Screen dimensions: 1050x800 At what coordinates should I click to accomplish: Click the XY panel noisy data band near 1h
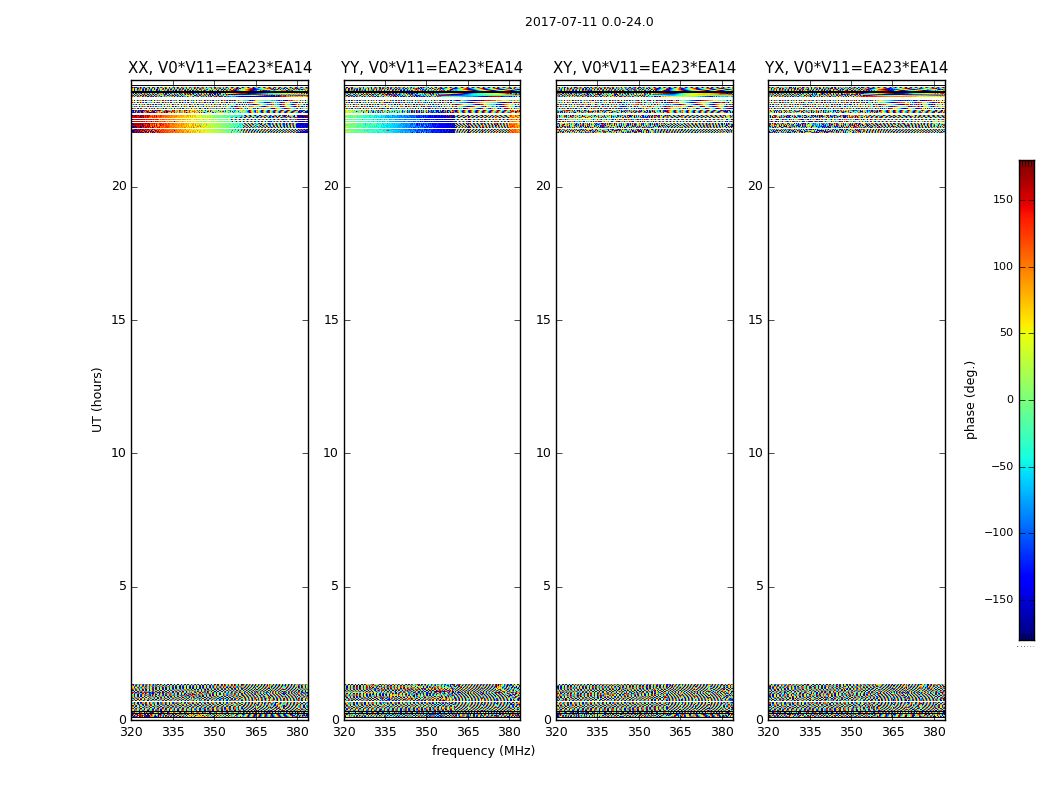pos(645,701)
